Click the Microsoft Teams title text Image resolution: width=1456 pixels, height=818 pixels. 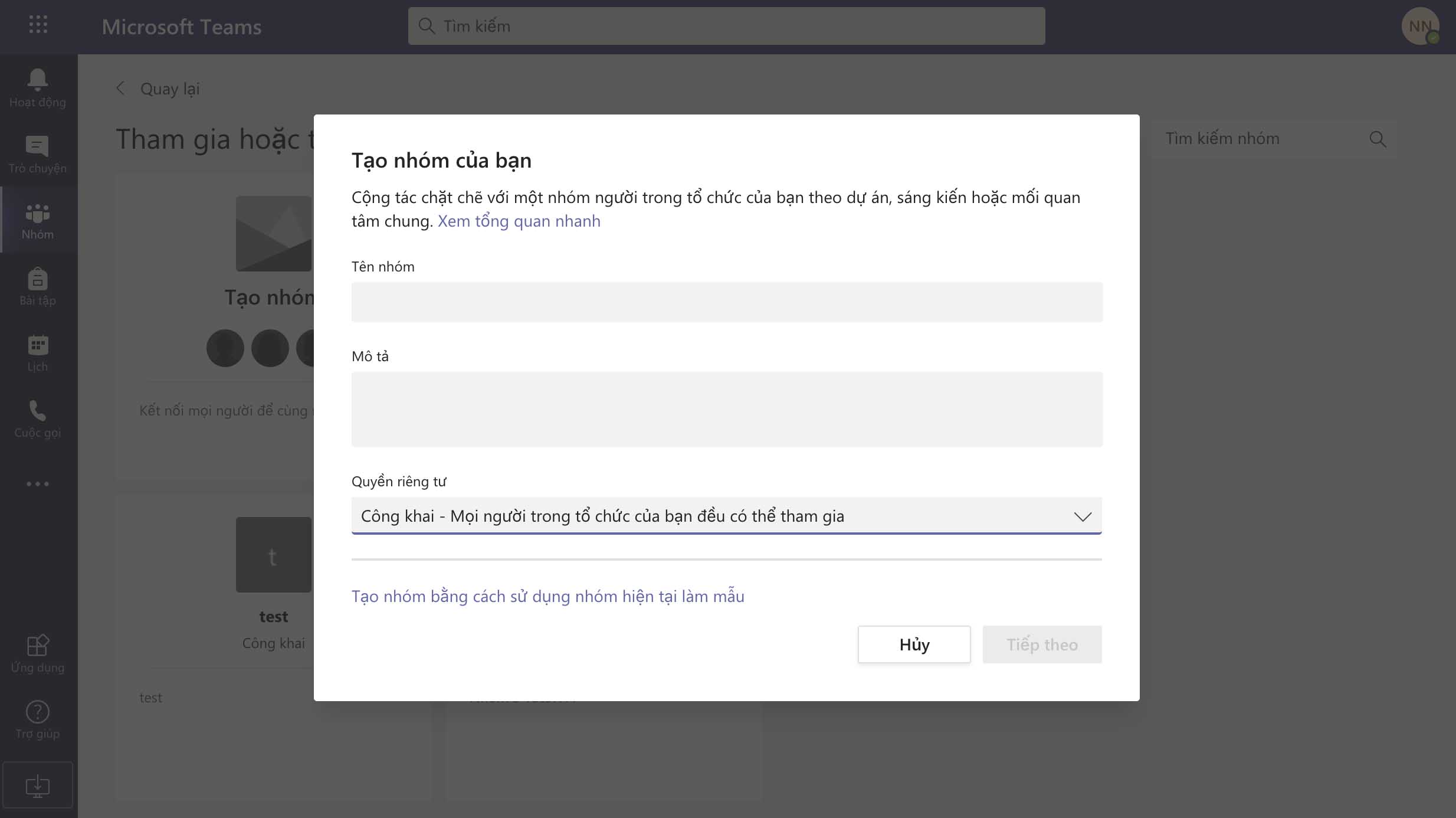[x=182, y=27]
